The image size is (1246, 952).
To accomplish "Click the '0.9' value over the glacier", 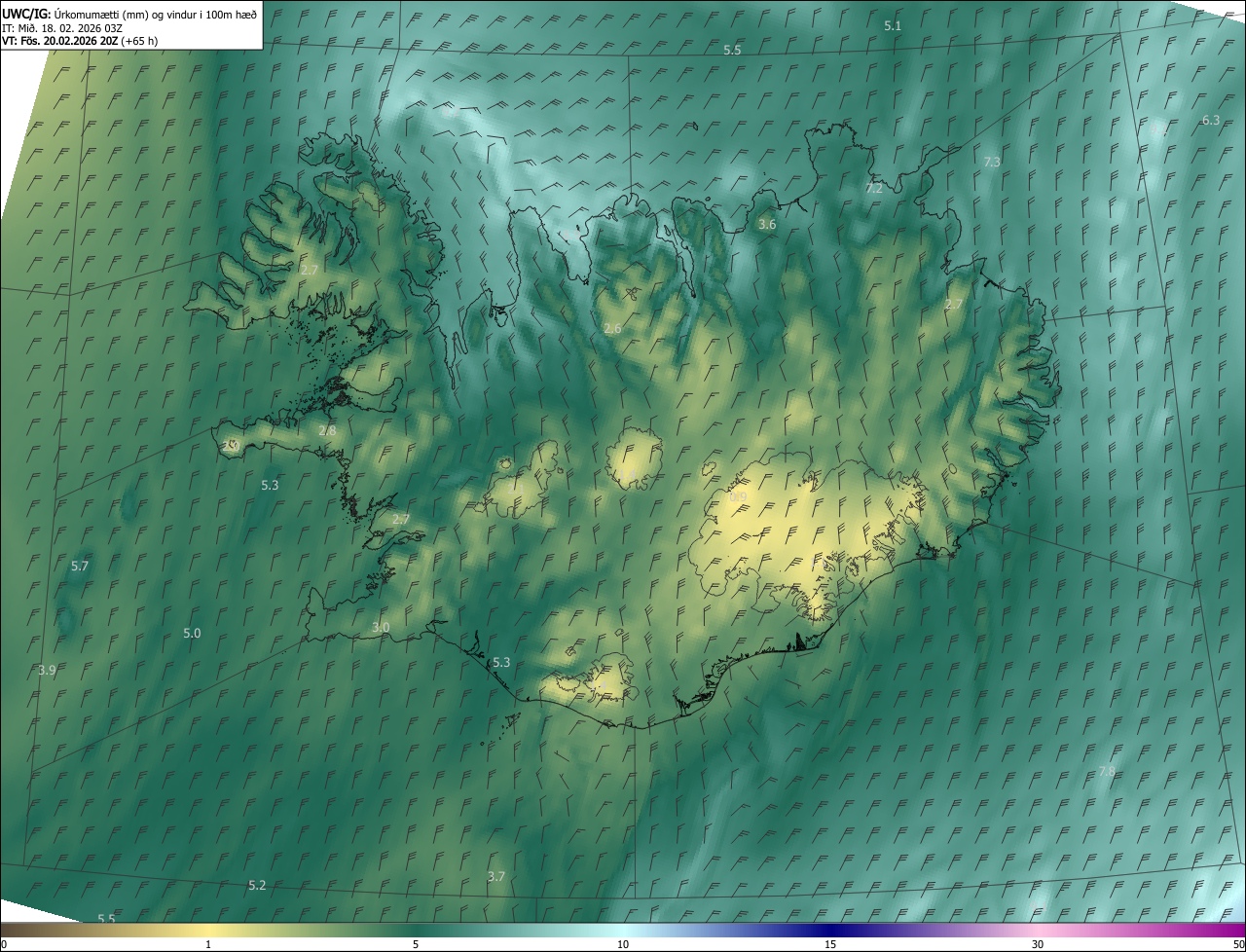I will pos(738,496).
